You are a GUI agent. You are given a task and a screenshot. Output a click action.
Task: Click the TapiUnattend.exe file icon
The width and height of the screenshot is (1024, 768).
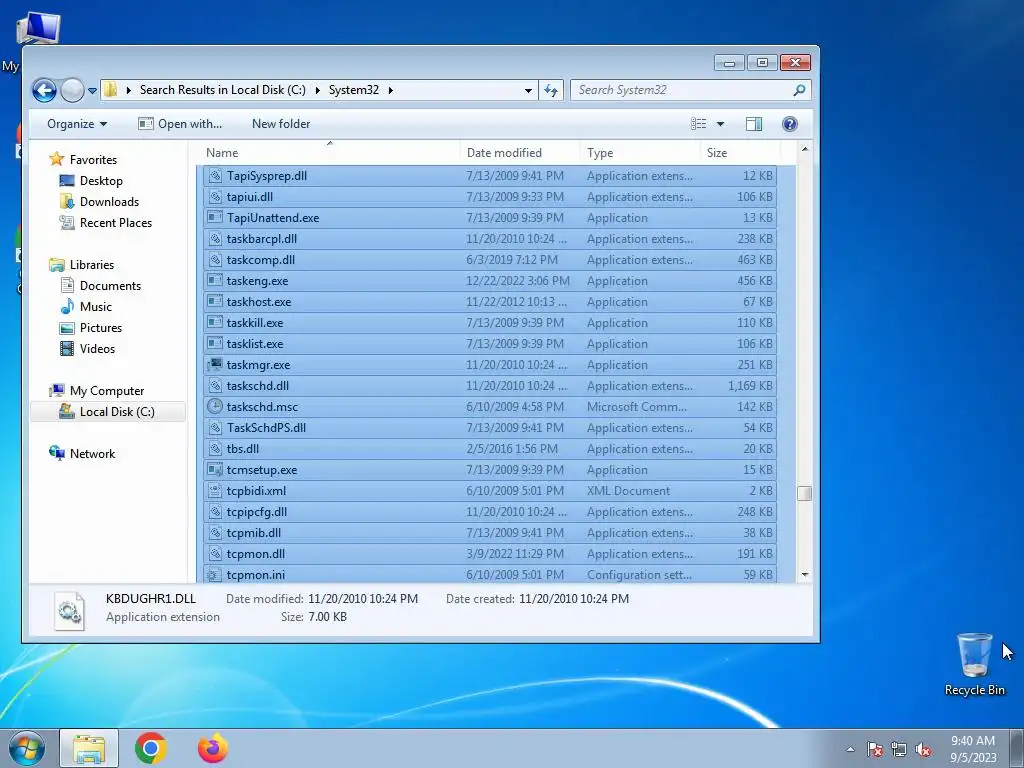[x=214, y=217]
